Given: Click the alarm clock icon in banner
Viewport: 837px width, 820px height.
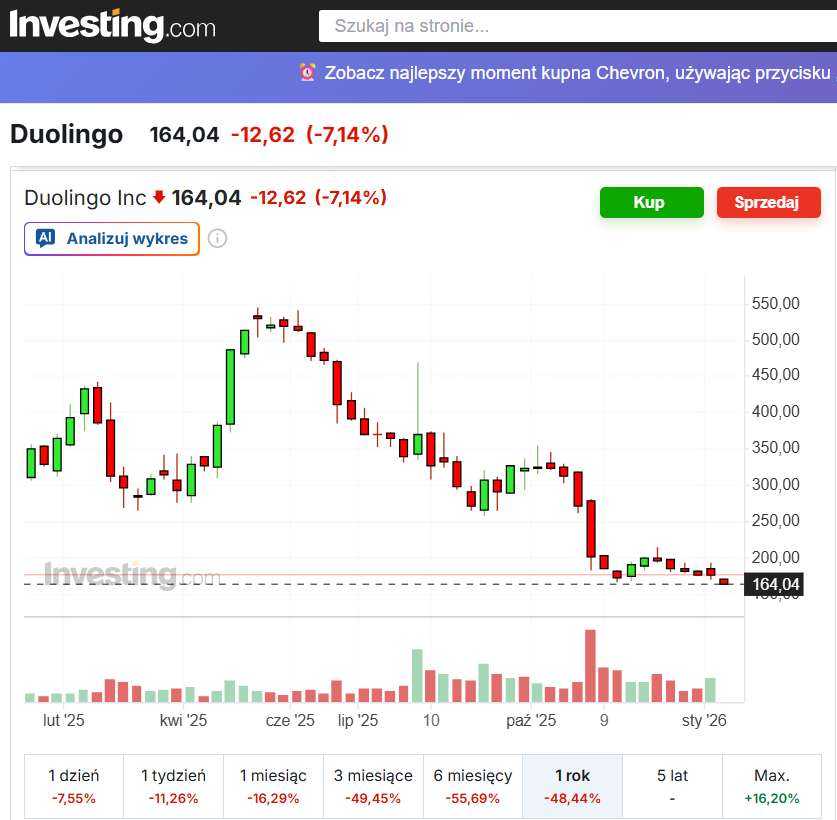Looking at the screenshot, I should click(x=307, y=72).
